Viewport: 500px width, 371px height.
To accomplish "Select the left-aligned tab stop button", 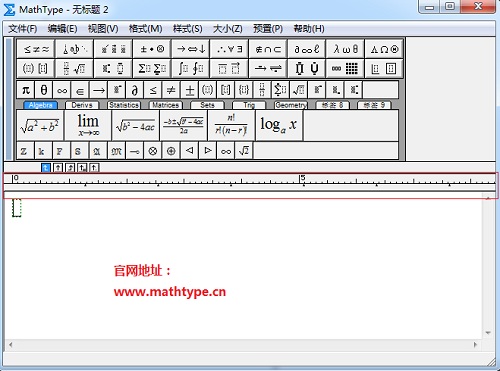I will 46,167.
